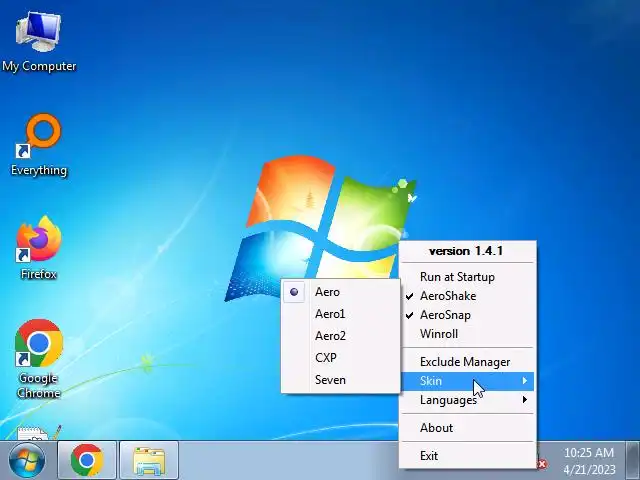Open the About entry
This screenshot has height=480, width=640.
[468, 428]
